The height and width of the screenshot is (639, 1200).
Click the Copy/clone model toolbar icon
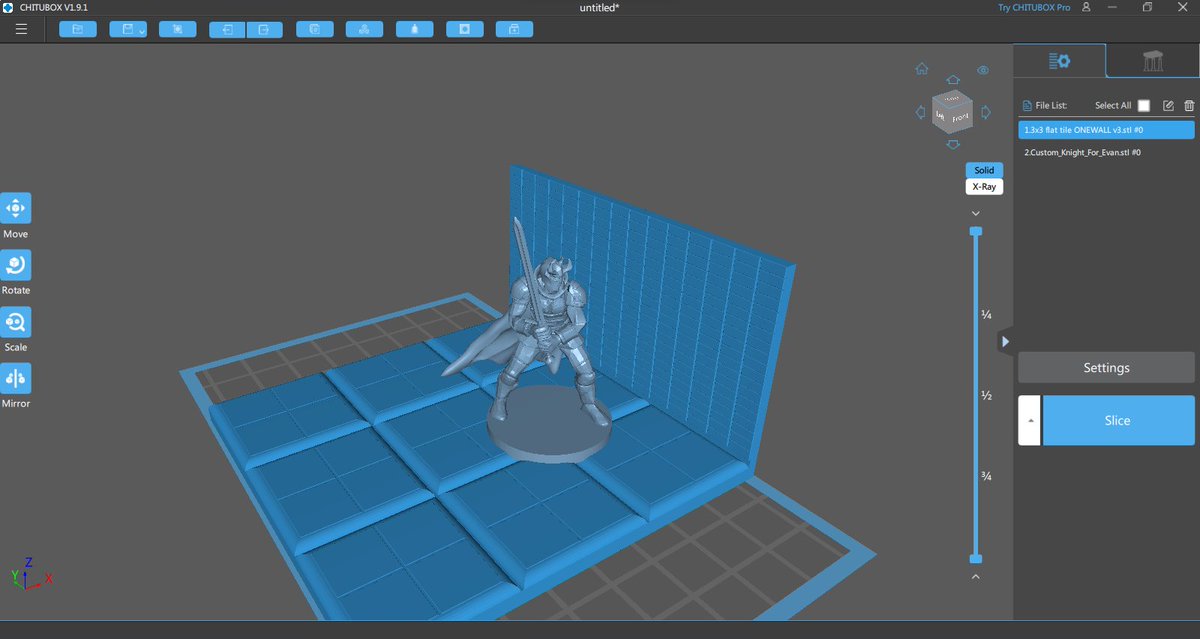pyautogui.click(x=315, y=29)
